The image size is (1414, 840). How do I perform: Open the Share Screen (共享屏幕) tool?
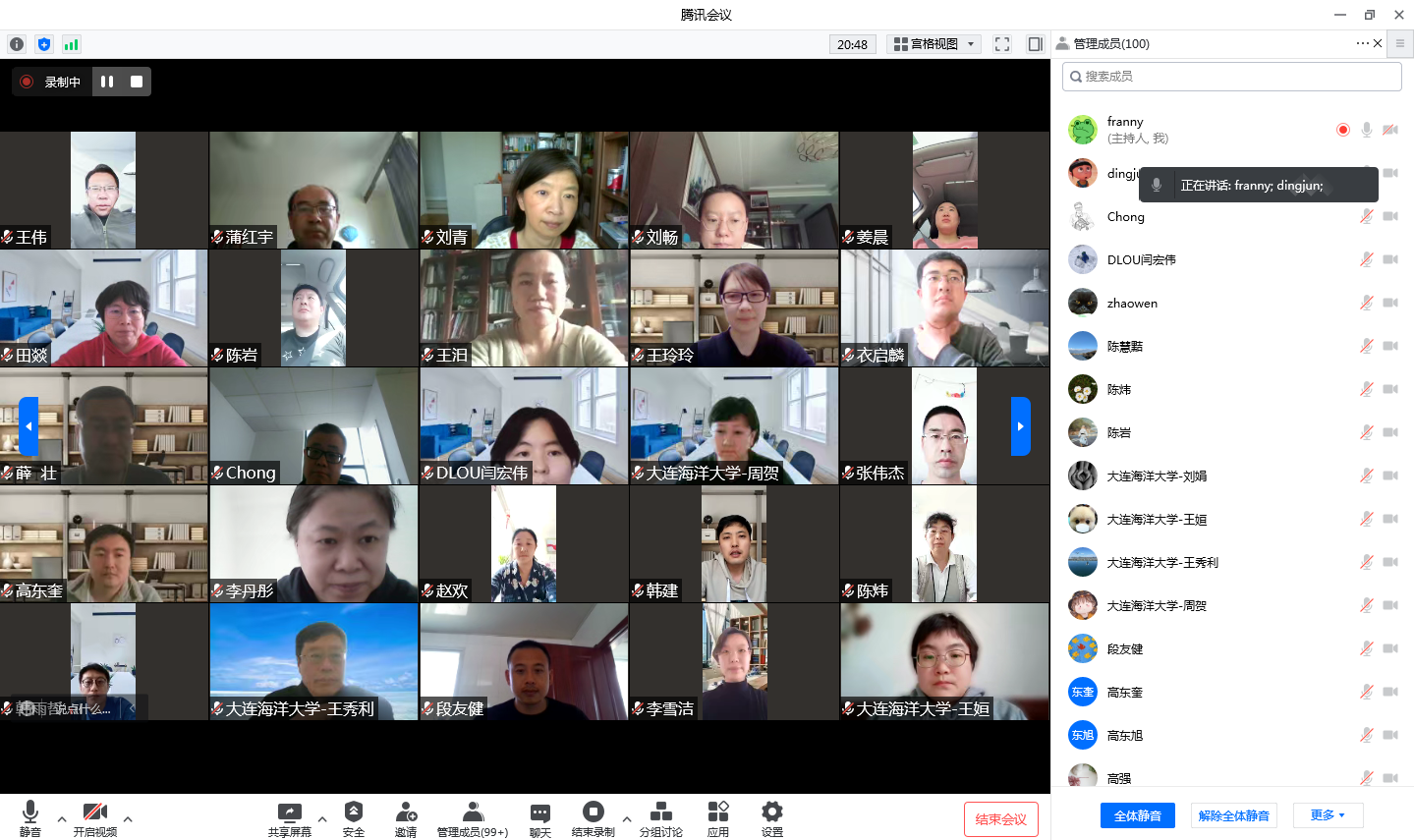click(290, 818)
